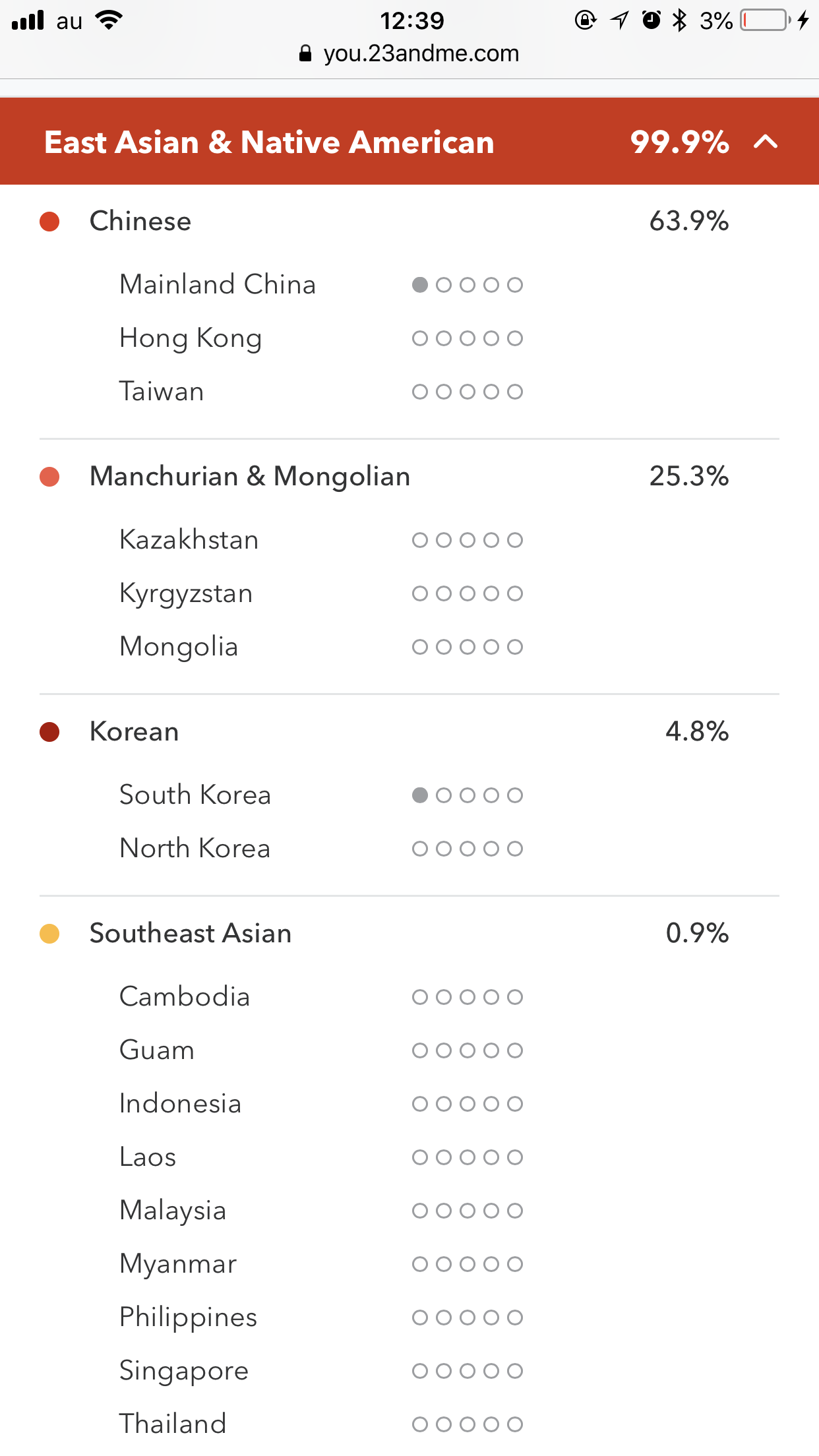The height and width of the screenshot is (1456, 819).
Task: Click the Southeast Asian yellow color dot
Action: pos(49,934)
